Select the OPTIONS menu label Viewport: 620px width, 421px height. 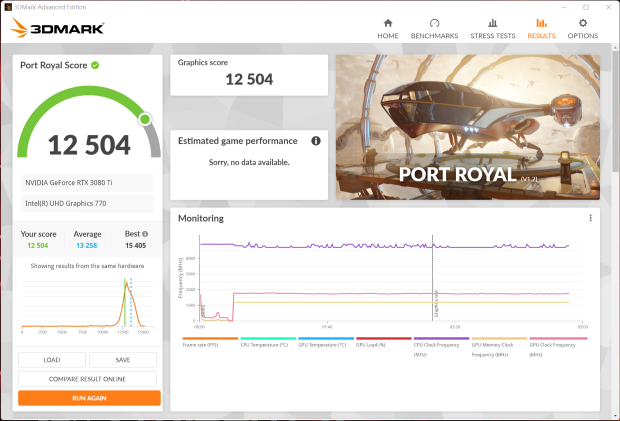pyautogui.click(x=583, y=36)
